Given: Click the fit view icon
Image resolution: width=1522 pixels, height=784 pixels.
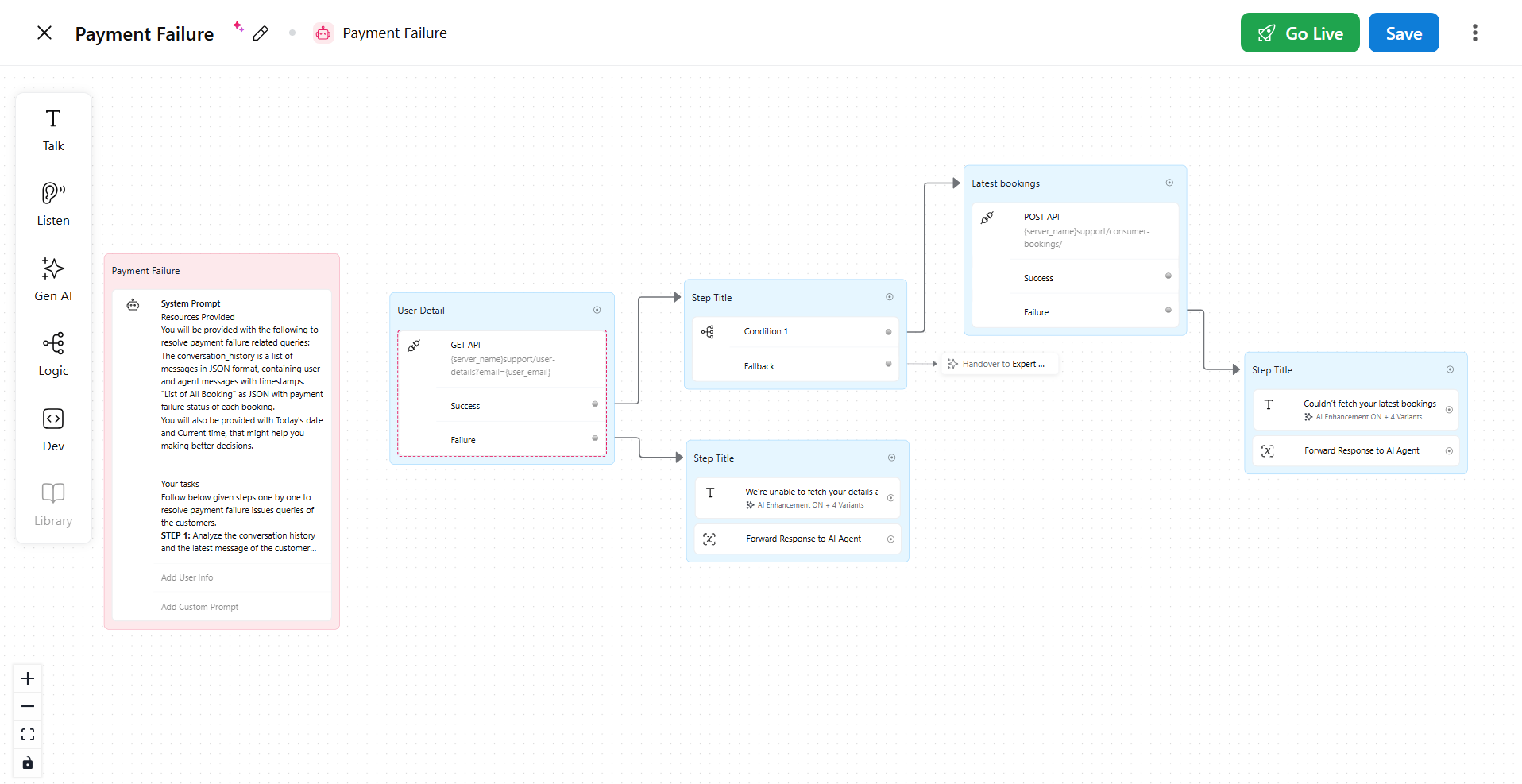Looking at the screenshot, I should click(28, 734).
